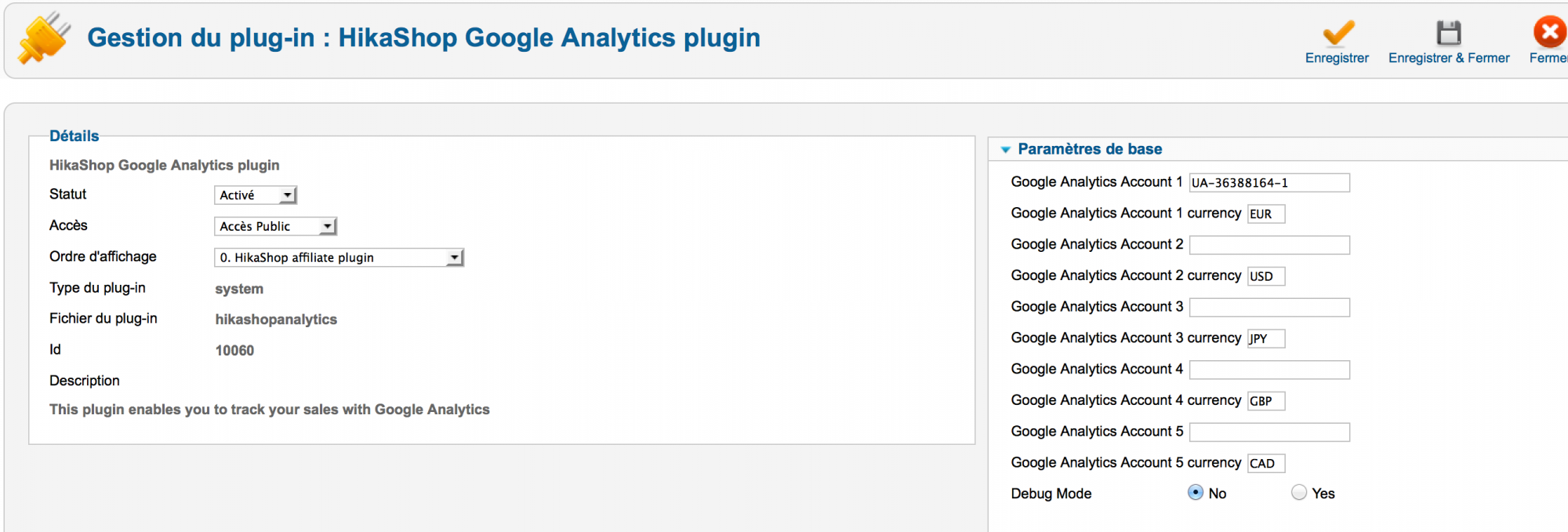Viewport: 1568px width, 532px height.
Task: Click the empty Google Analytics Account 4 field
Action: coord(1269,370)
